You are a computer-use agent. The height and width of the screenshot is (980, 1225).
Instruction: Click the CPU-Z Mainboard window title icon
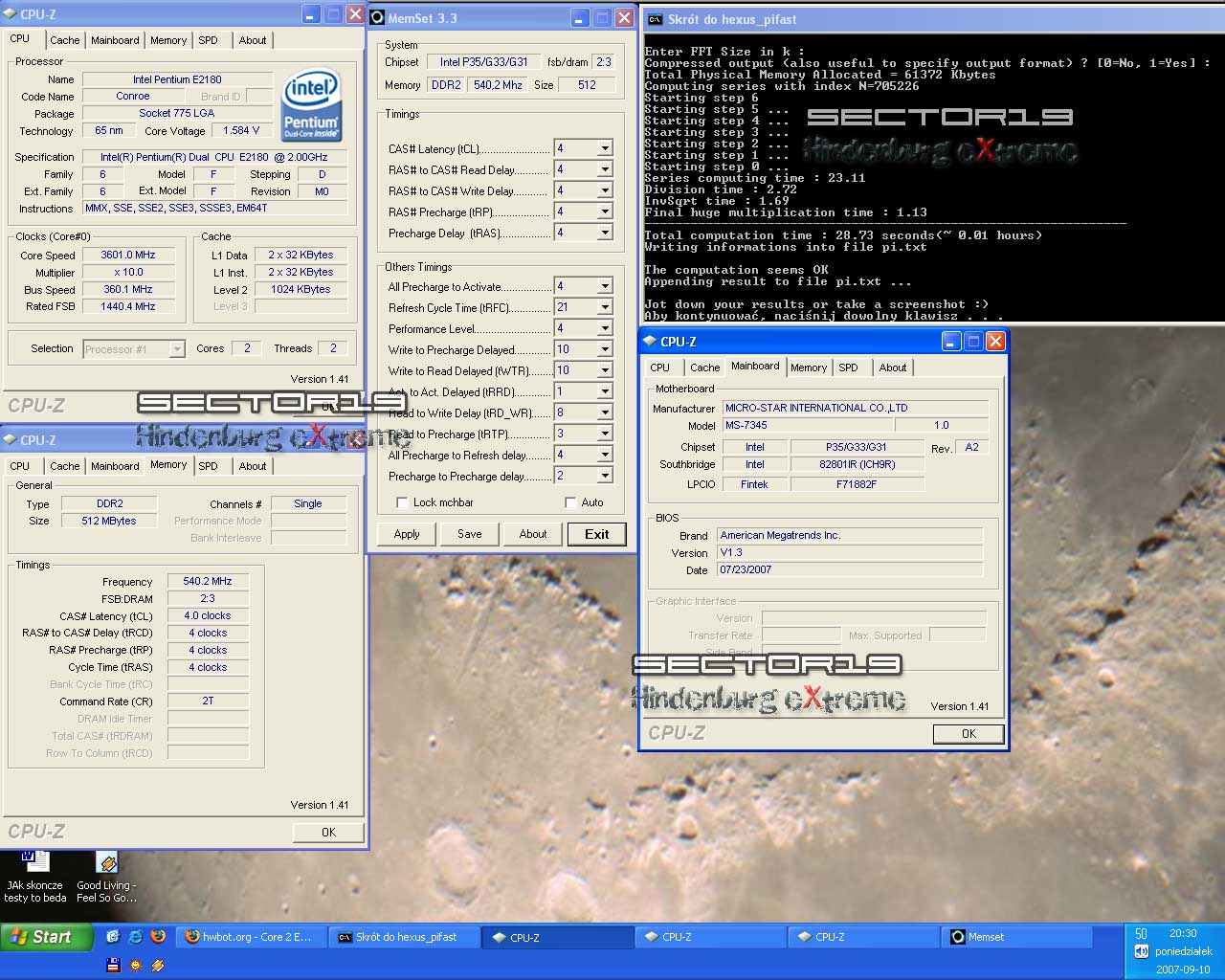[x=650, y=341]
